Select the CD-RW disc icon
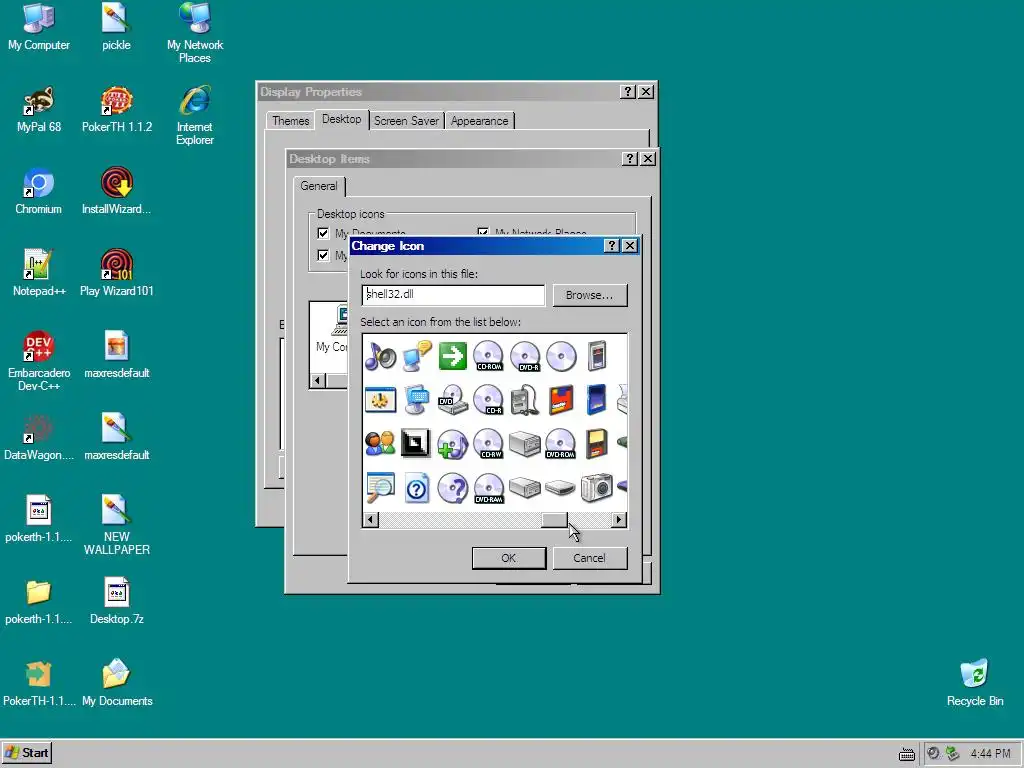 pos(488,443)
